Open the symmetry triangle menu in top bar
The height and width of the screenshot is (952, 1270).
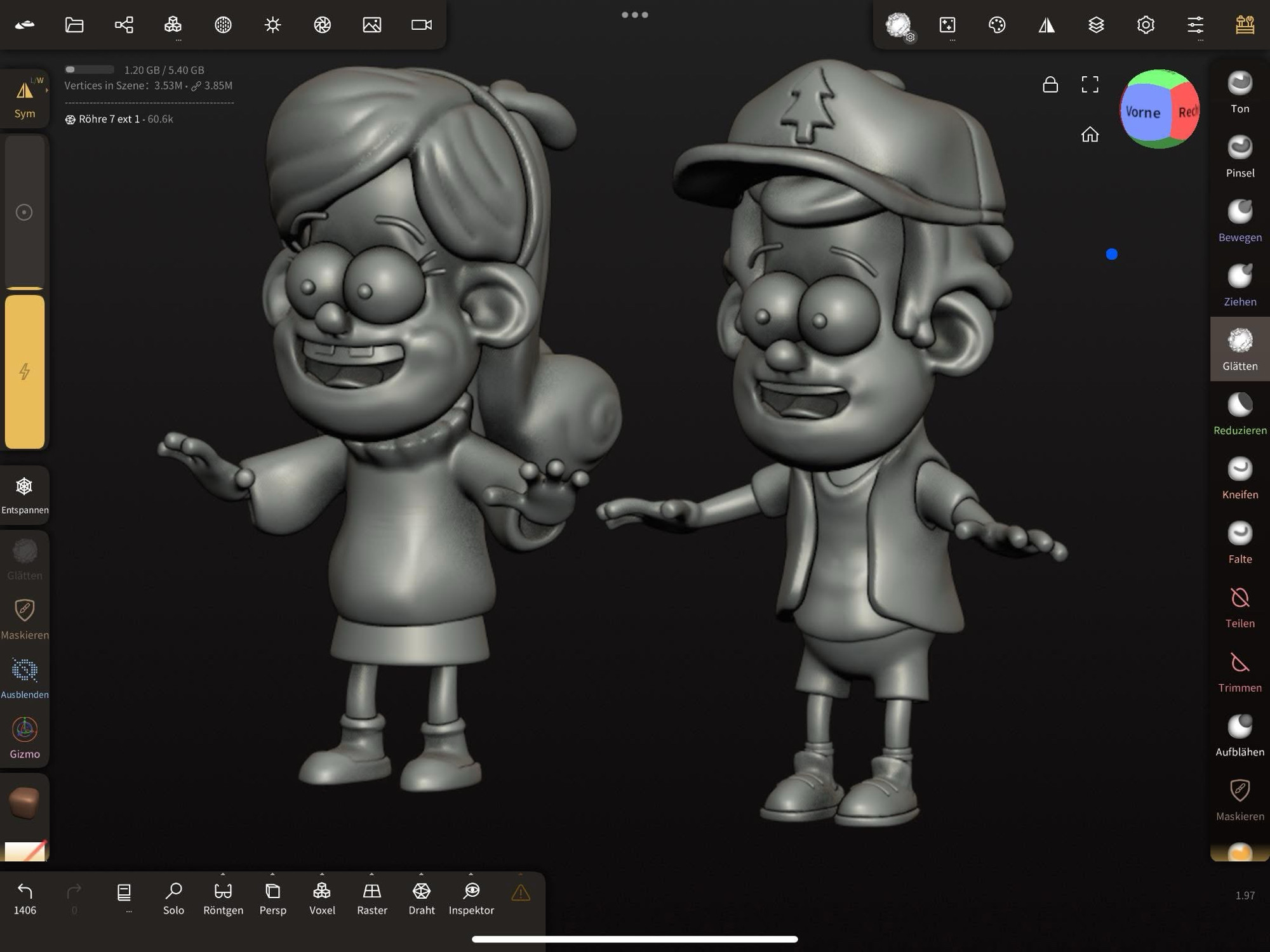(x=1046, y=25)
